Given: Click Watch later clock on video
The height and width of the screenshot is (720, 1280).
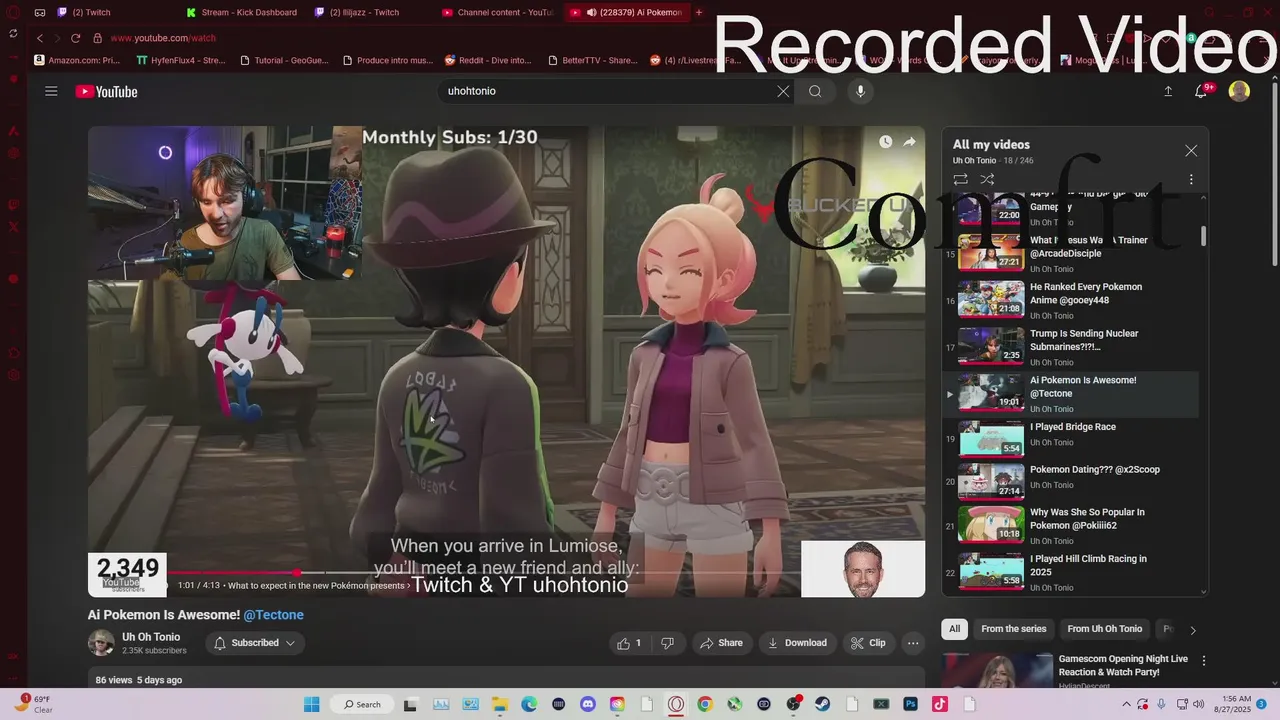Looking at the screenshot, I should click(x=885, y=142).
